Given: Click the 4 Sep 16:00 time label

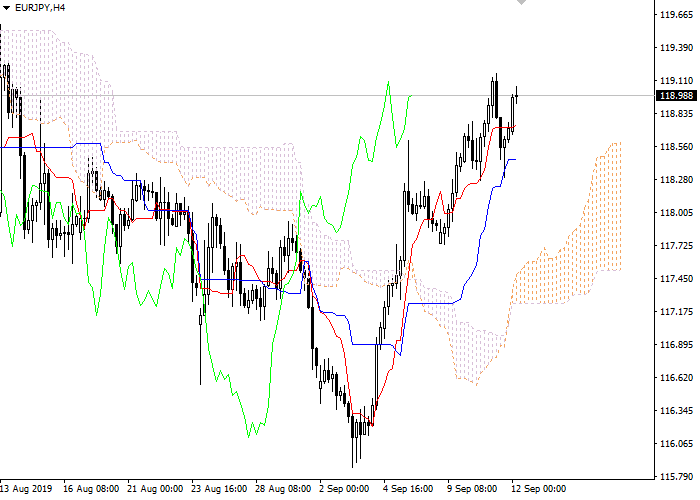Looking at the screenshot, I should coord(408,489).
